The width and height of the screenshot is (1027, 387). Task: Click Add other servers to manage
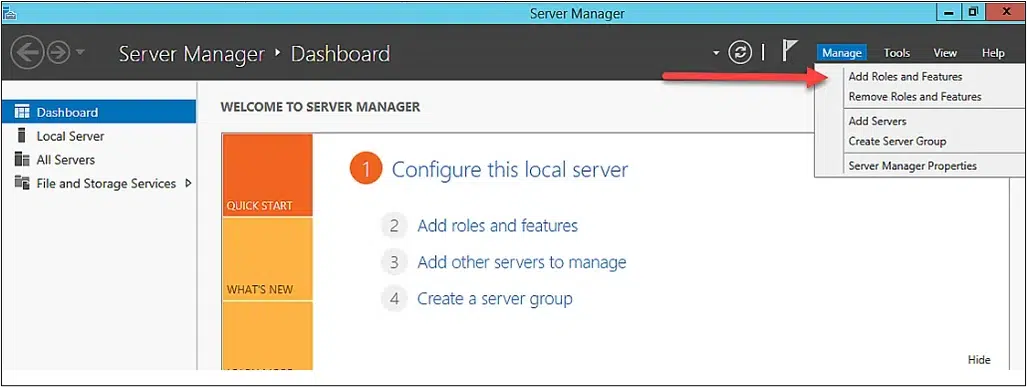pos(522,263)
